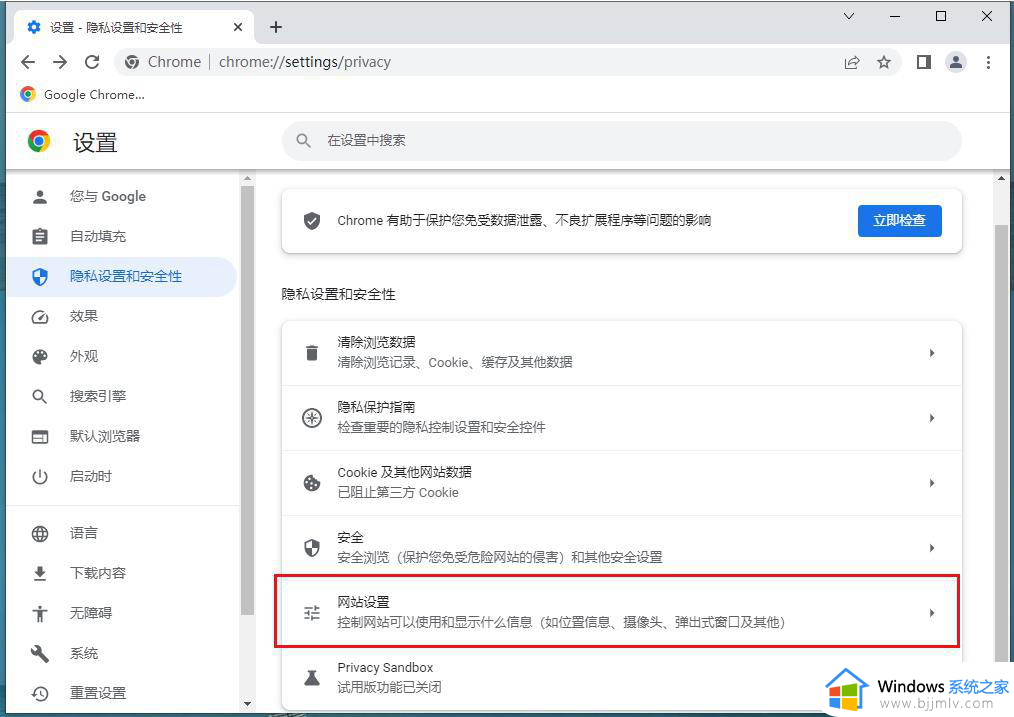Open 下载内容 in sidebar
This screenshot has height=717, width=1014.
tap(122, 573)
